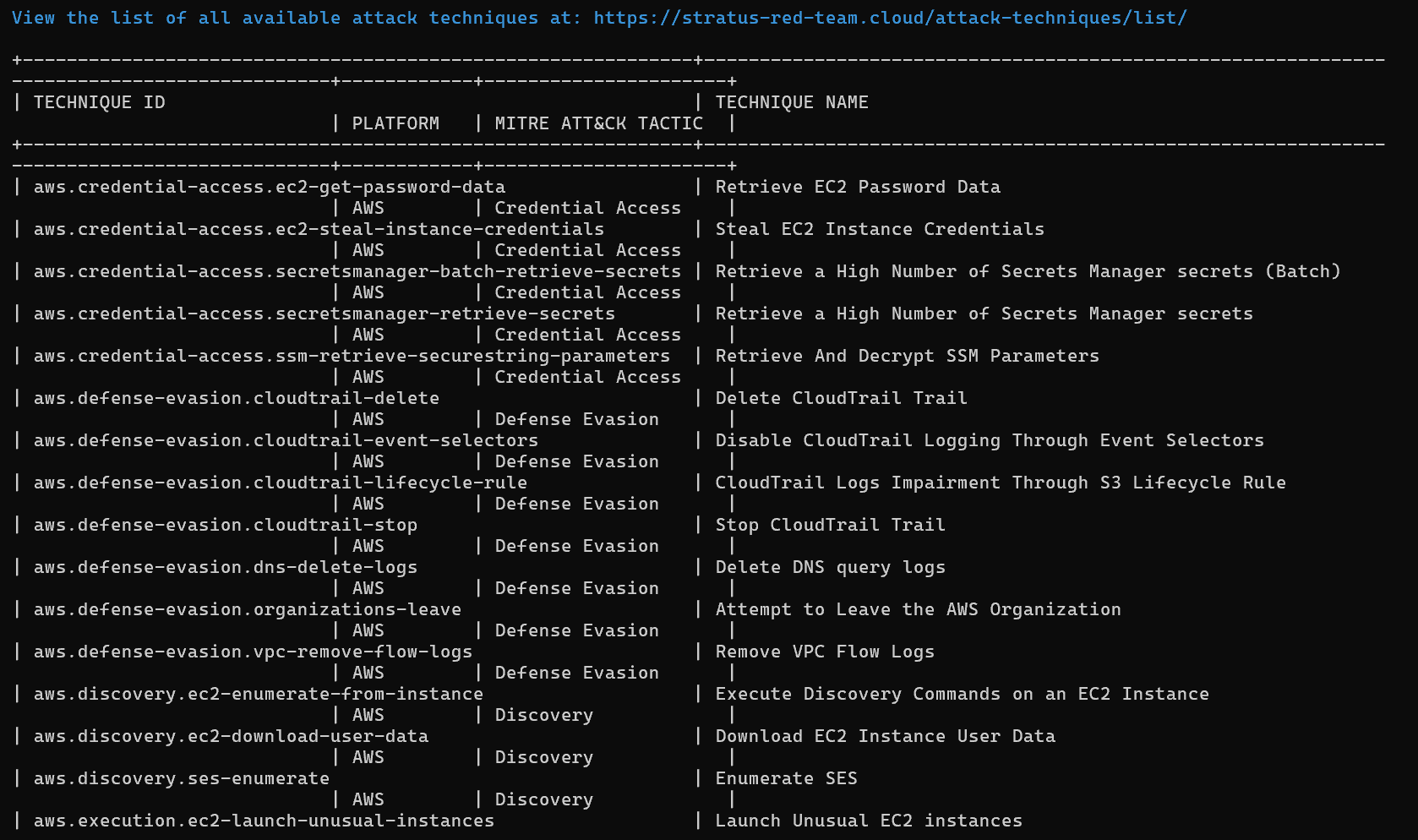Select "Delete DNS query logs" technique name
This screenshot has width=1418, height=840.
pos(830,567)
